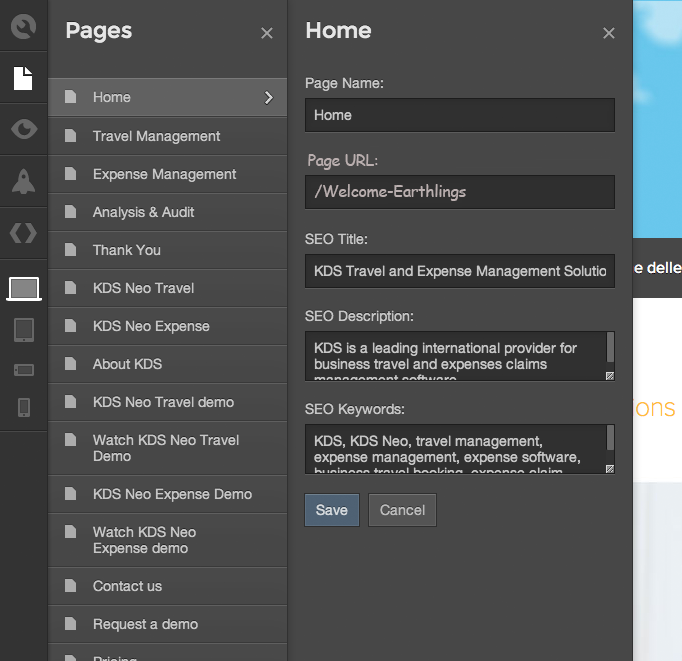Open the code brackets icon
The height and width of the screenshot is (661, 682).
23,233
